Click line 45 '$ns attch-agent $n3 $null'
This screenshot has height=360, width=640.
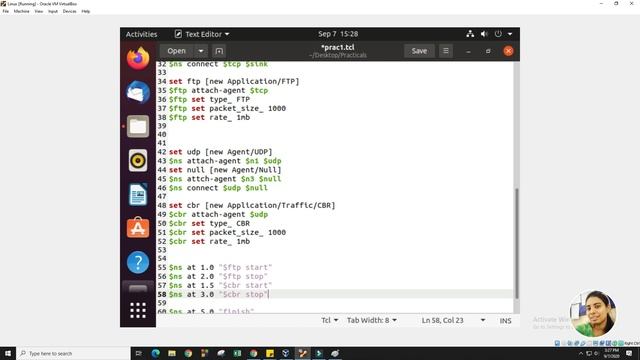tap(225, 179)
